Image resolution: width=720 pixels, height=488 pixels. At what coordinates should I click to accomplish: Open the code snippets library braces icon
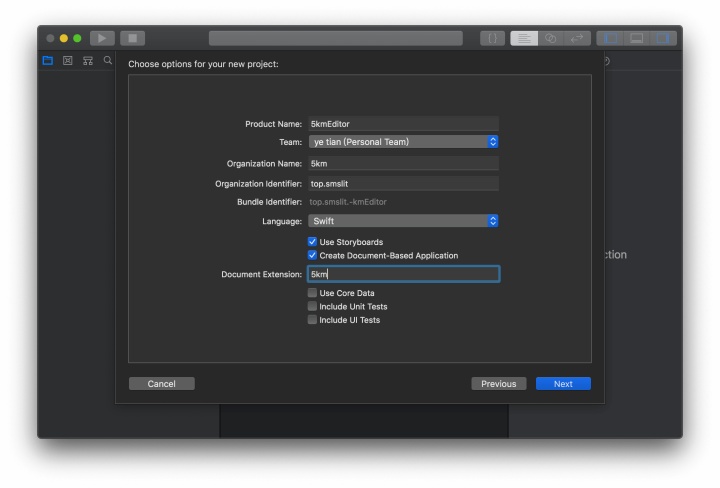tap(492, 38)
